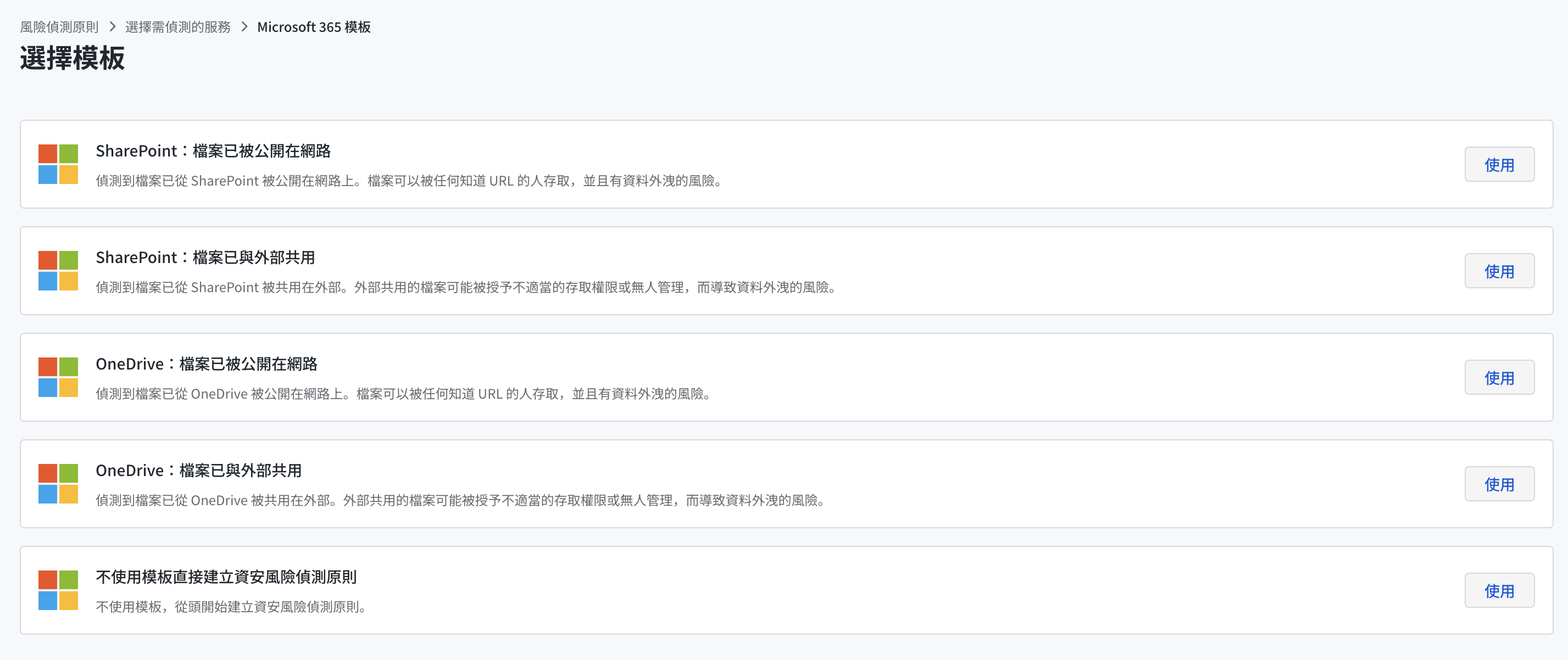The width and height of the screenshot is (1568, 660).
Task: Click description 偵測到檔案已從 OneDrive 被共用在外部
Action: point(461,500)
